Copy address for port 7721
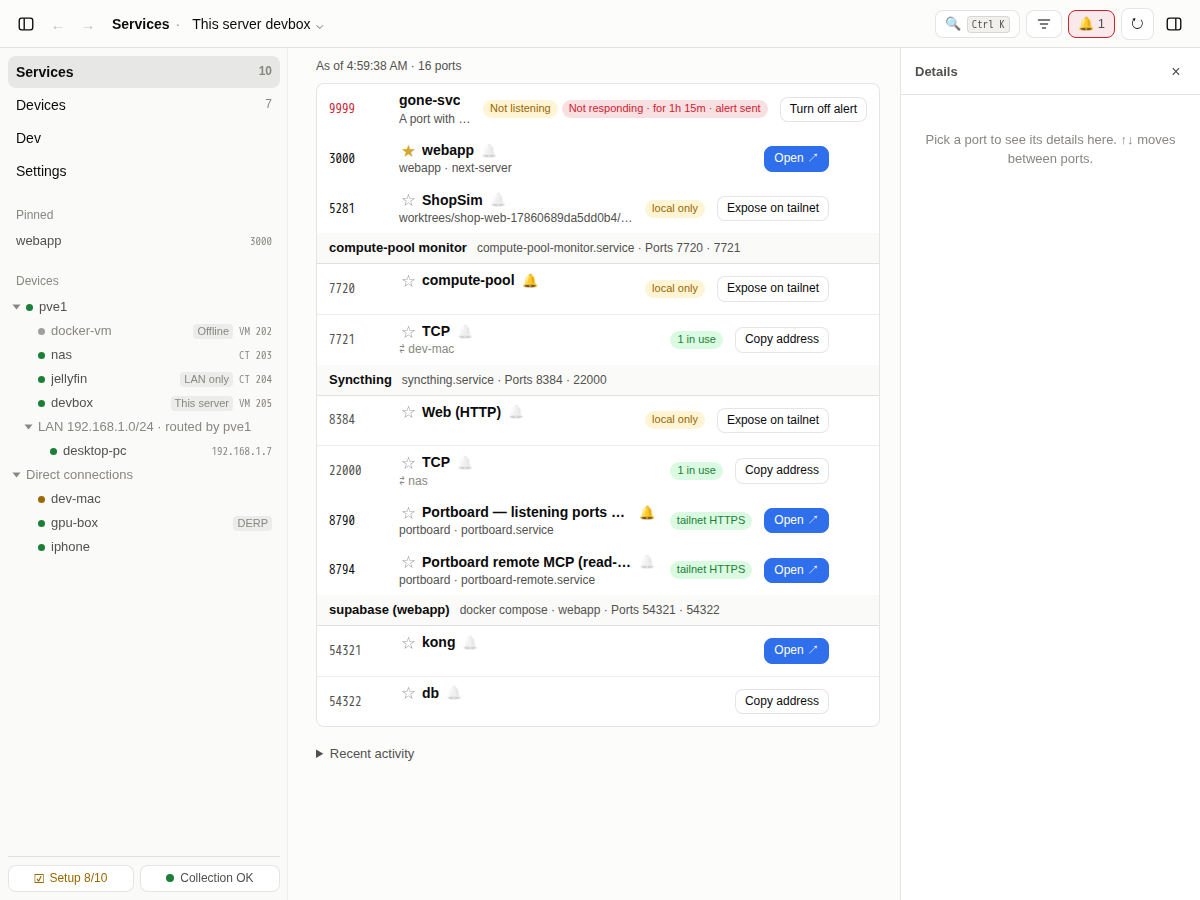Viewport: 1200px width, 900px height. point(782,340)
